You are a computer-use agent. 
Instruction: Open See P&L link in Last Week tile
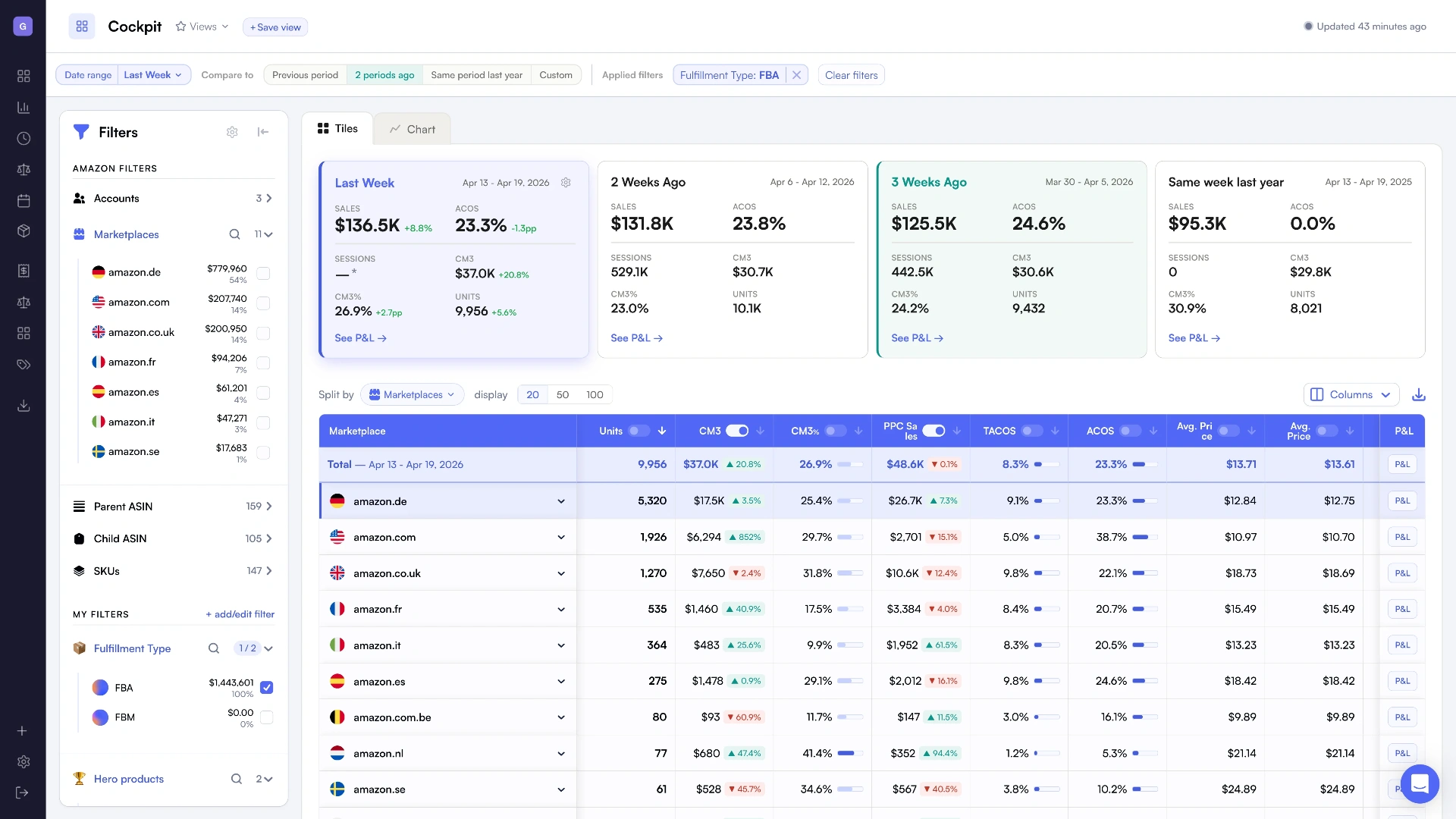[x=361, y=338]
